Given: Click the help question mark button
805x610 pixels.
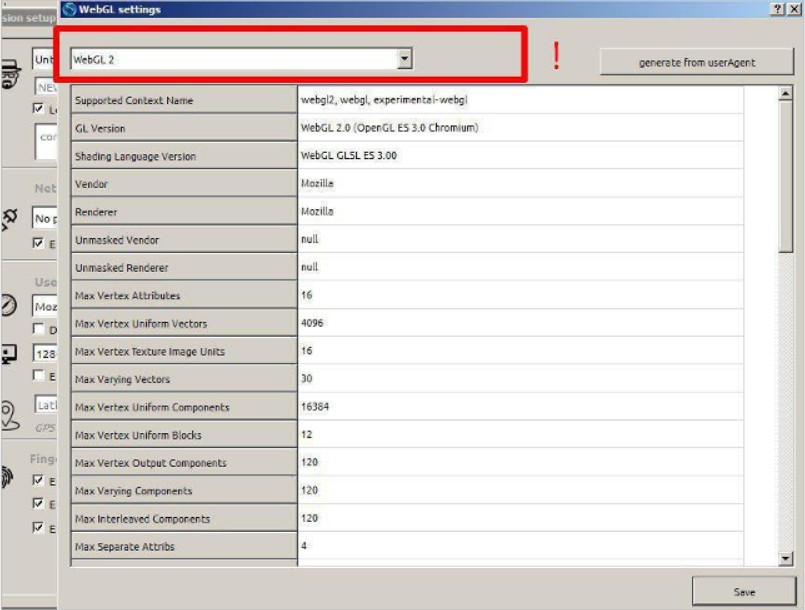Looking at the screenshot, I should [778, 9].
